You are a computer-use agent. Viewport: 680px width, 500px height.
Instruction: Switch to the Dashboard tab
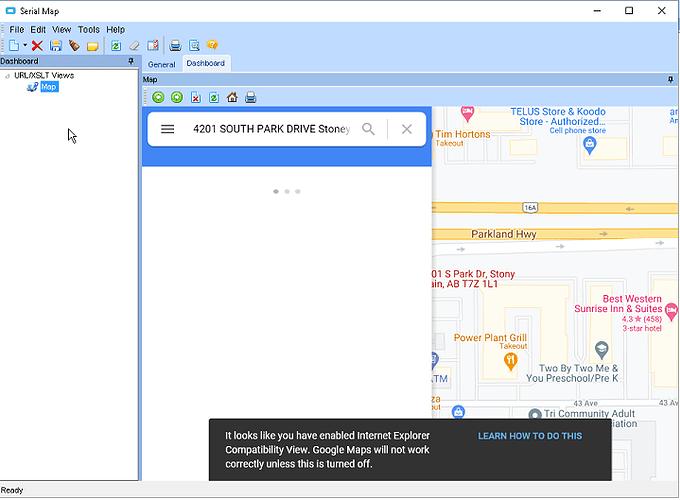point(206,63)
